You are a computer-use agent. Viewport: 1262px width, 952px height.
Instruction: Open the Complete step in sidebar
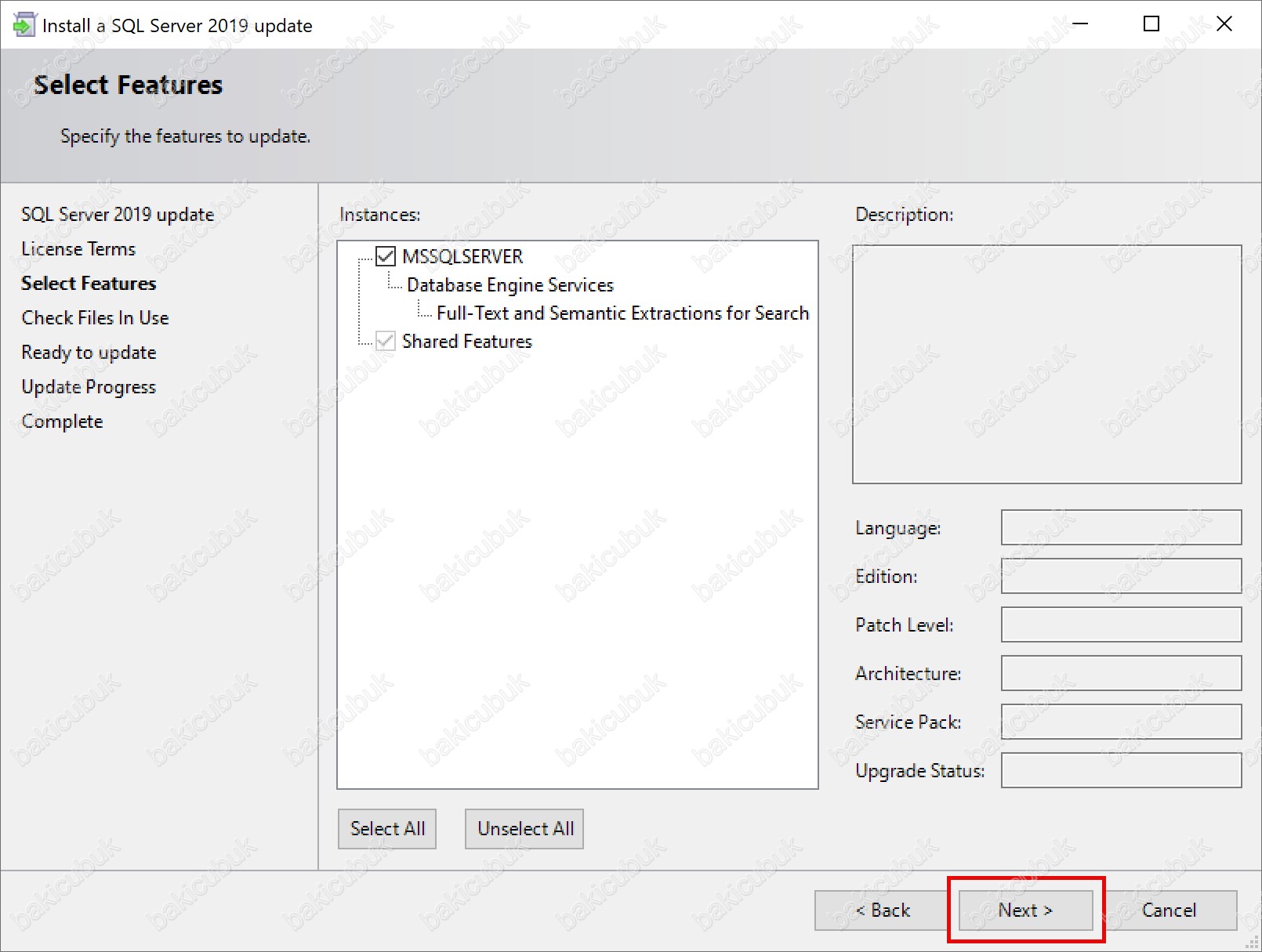(x=62, y=422)
